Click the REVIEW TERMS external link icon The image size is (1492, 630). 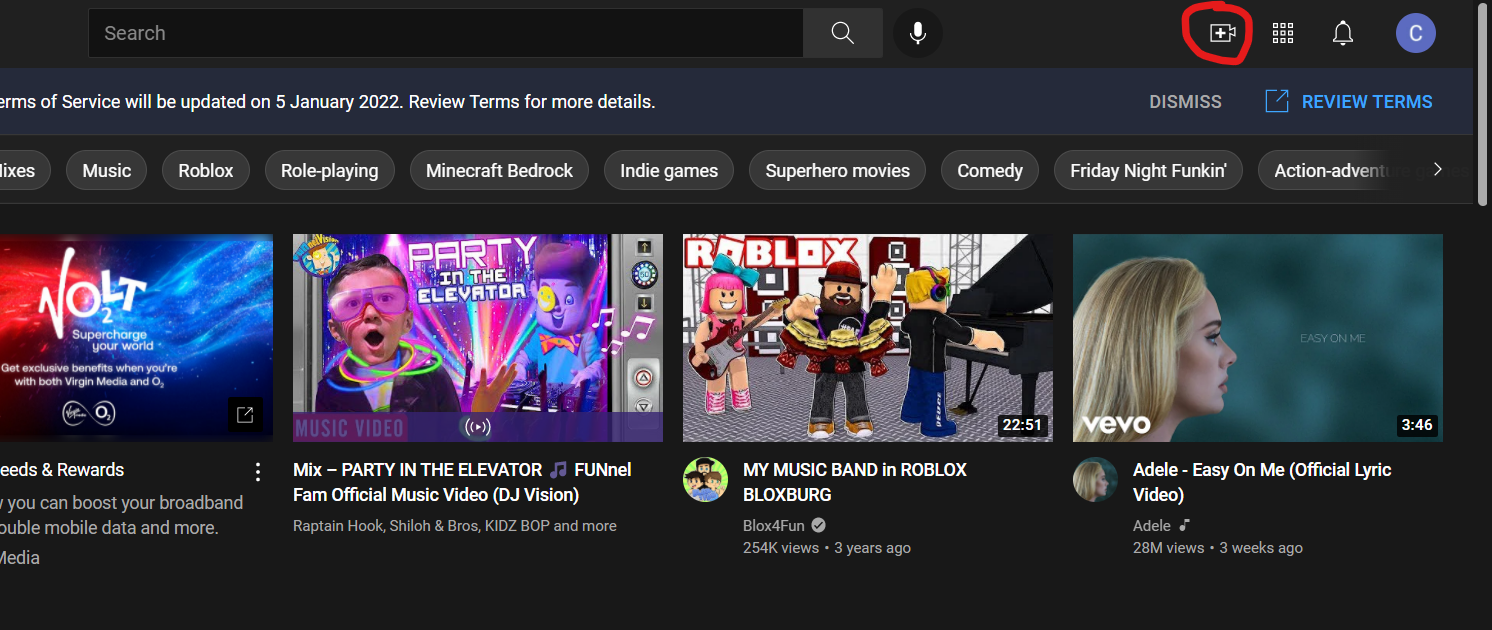pyautogui.click(x=1277, y=101)
